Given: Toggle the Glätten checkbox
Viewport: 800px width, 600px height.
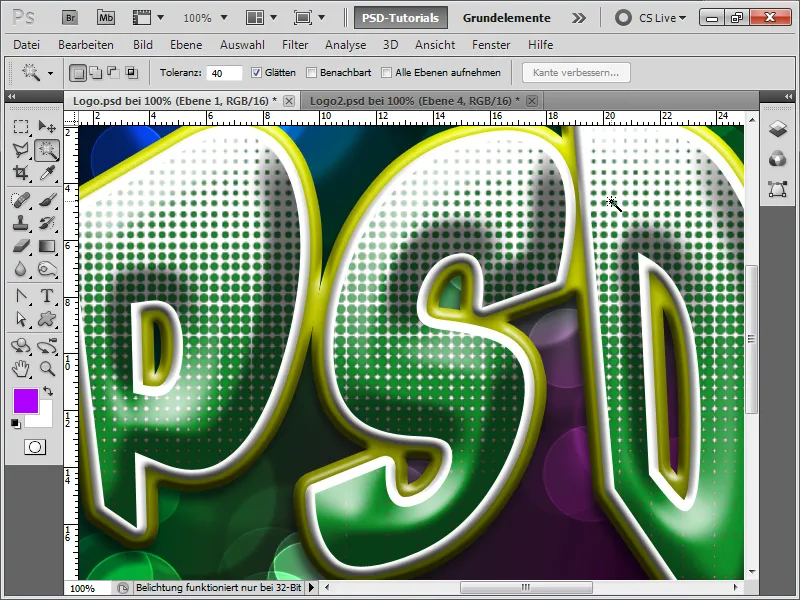Looking at the screenshot, I should (256, 73).
